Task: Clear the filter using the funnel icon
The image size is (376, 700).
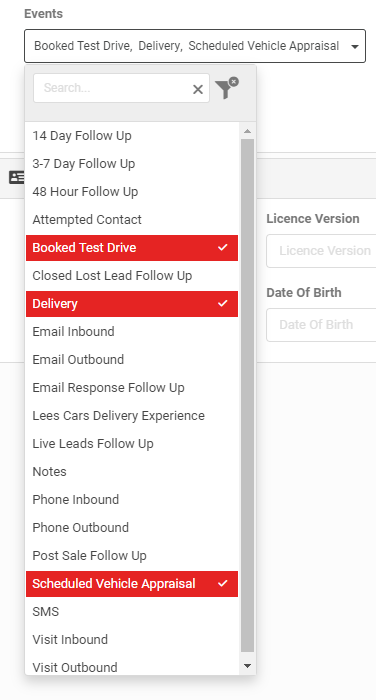Action: (x=226, y=88)
